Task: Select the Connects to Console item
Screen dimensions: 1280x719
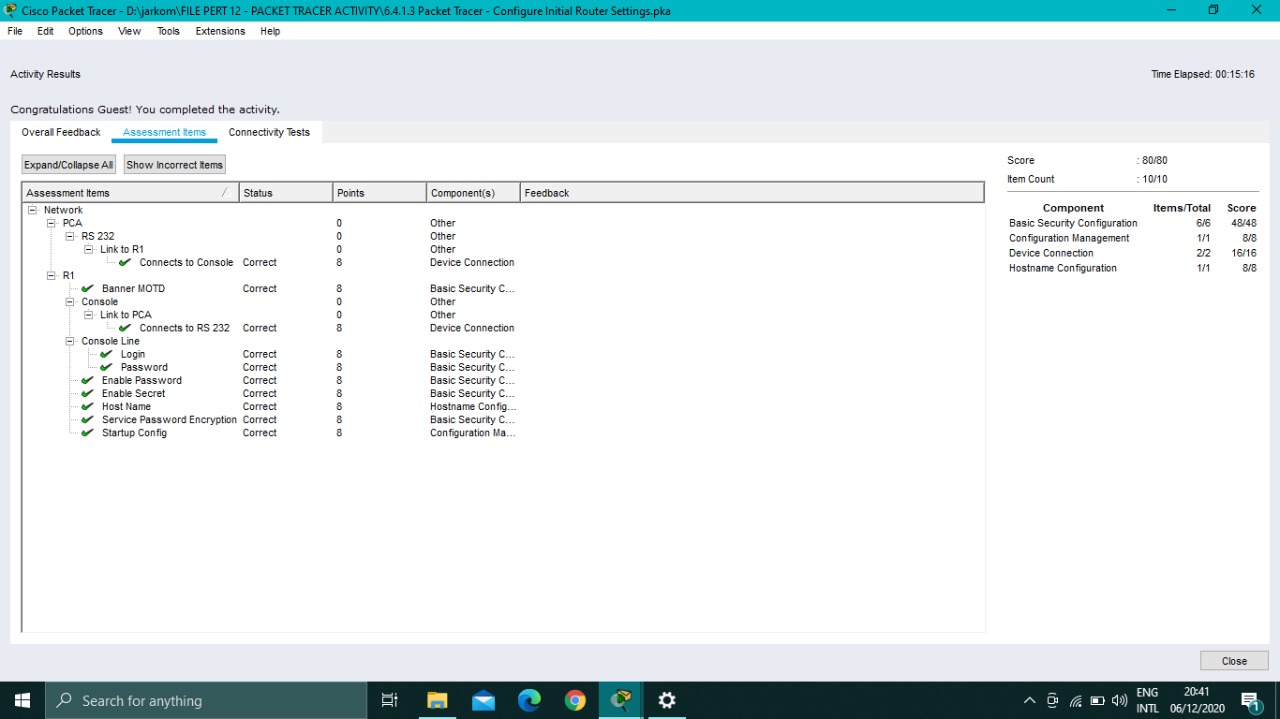Action: 186,262
